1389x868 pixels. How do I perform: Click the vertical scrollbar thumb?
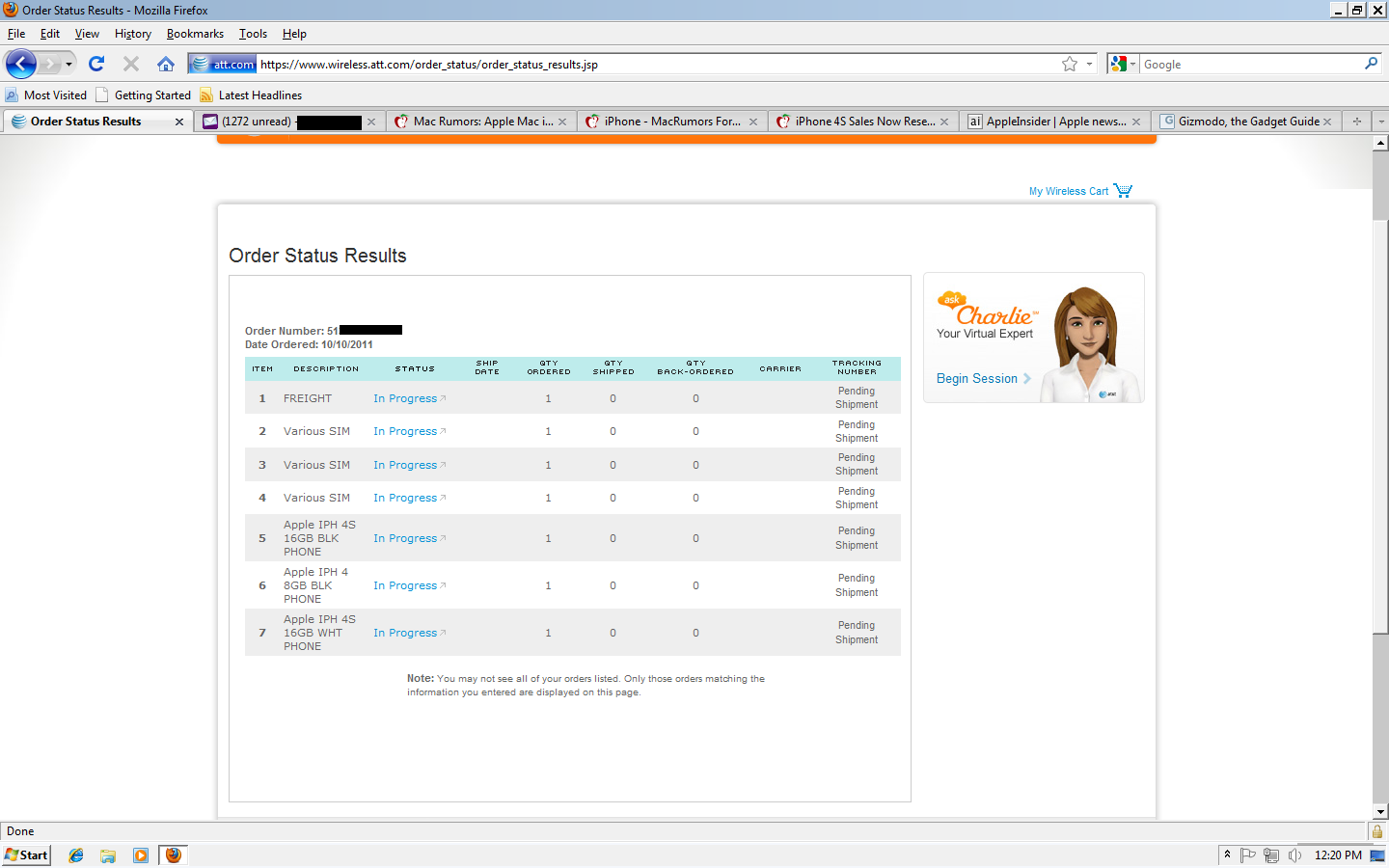tap(1380, 426)
